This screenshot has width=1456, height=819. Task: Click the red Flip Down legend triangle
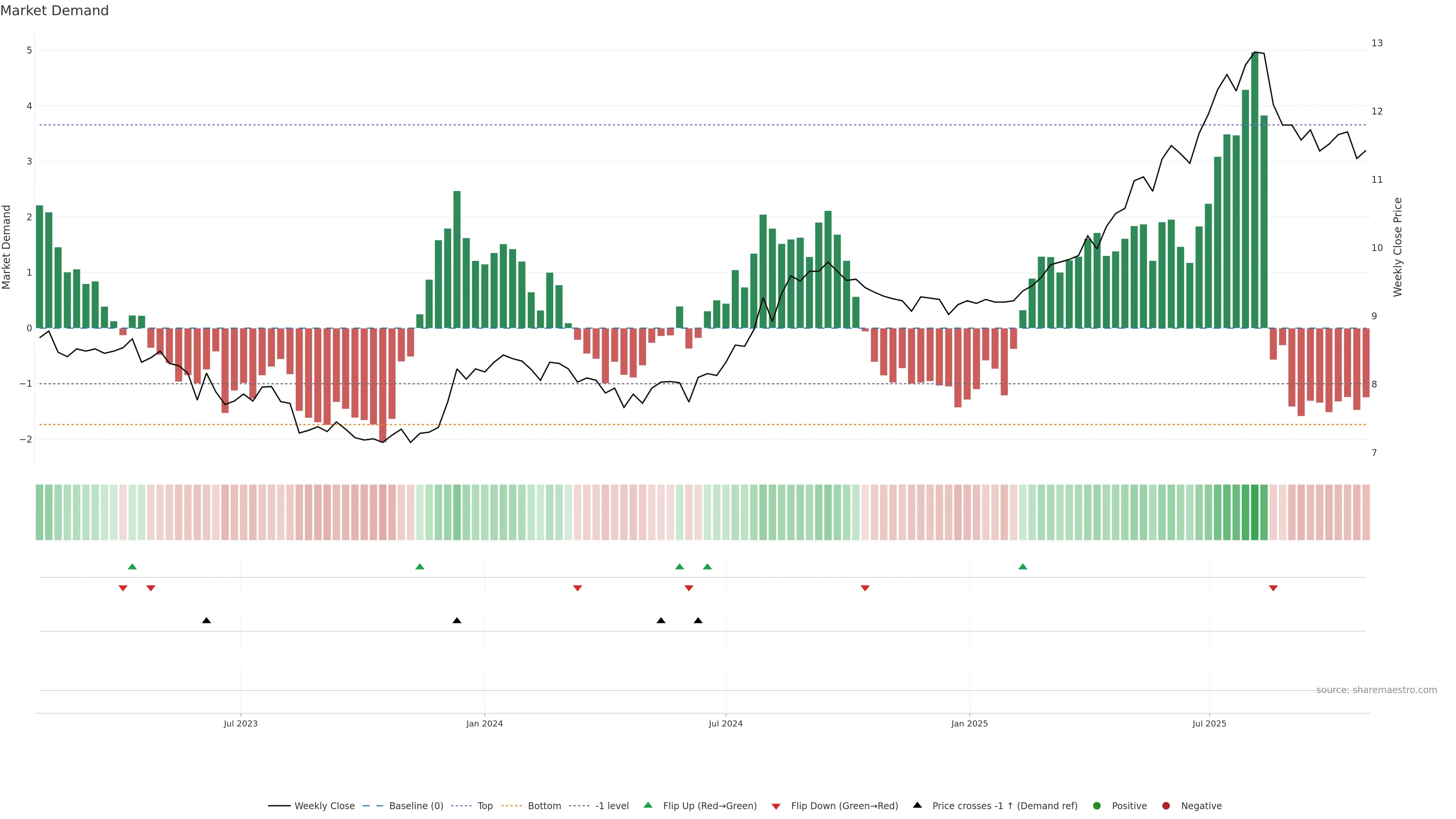click(x=776, y=806)
